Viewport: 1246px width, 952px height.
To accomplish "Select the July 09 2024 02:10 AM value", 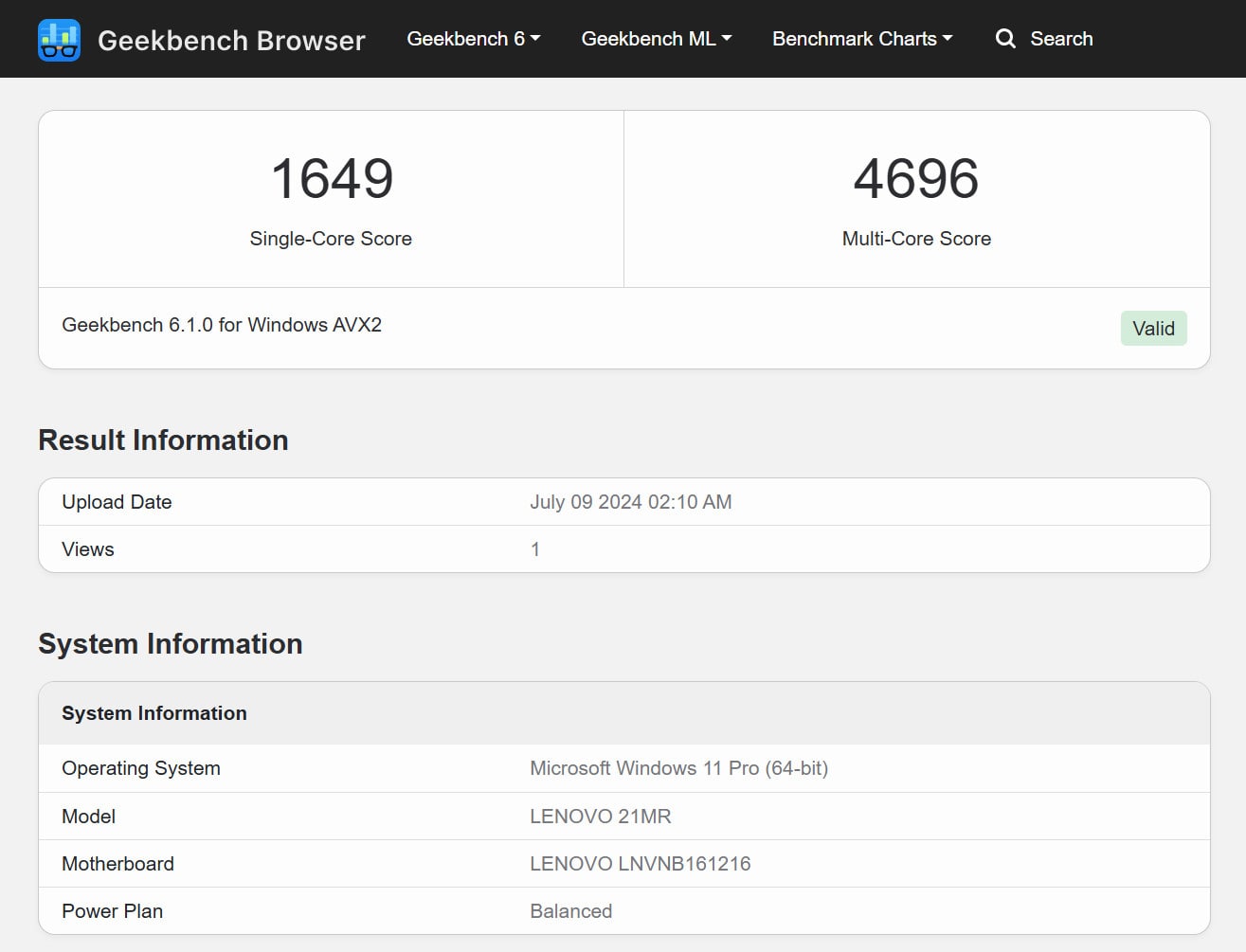I will [x=631, y=502].
